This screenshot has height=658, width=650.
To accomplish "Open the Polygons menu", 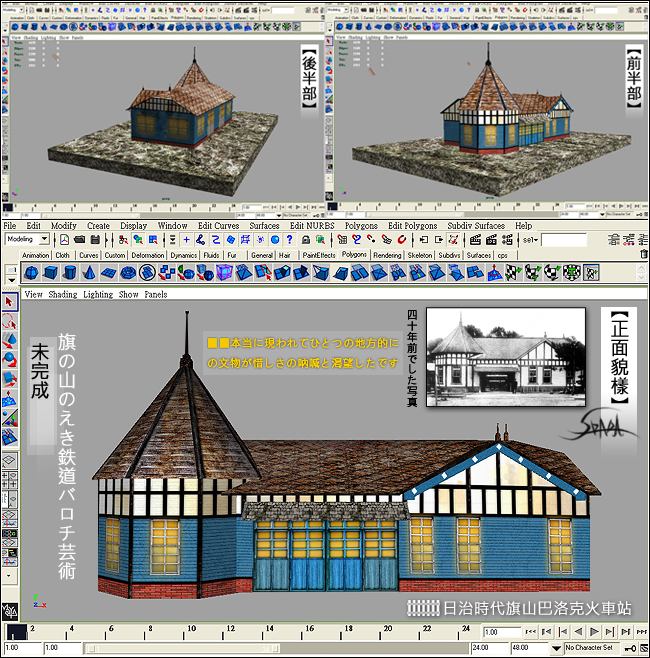I will coord(361,226).
